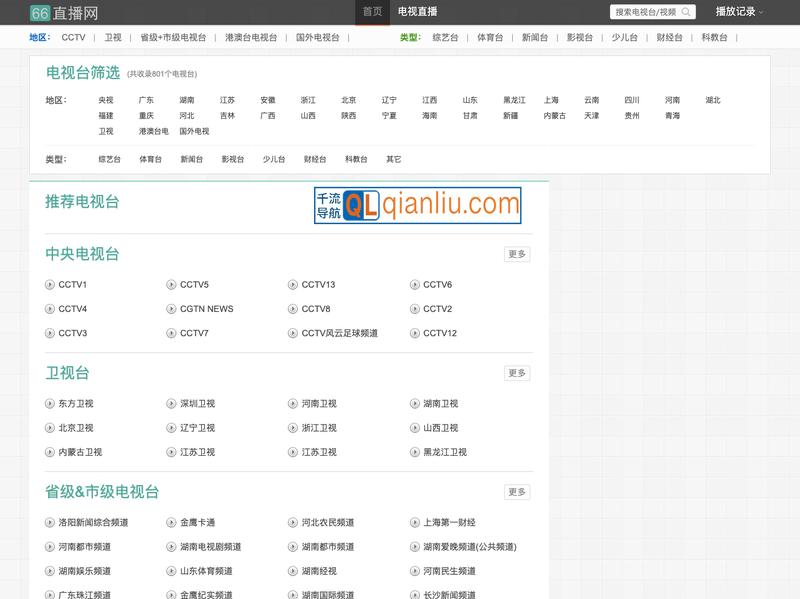Open the 国外电视台 region filter
Image resolution: width=800 pixels, height=599 pixels.
(x=319, y=37)
